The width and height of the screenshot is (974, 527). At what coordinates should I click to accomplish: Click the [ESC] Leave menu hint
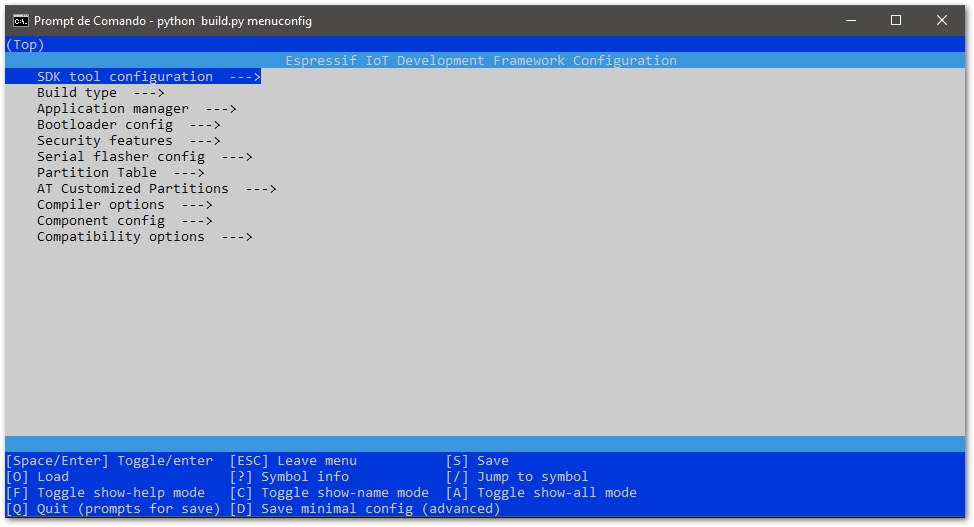[x=293, y=461]
